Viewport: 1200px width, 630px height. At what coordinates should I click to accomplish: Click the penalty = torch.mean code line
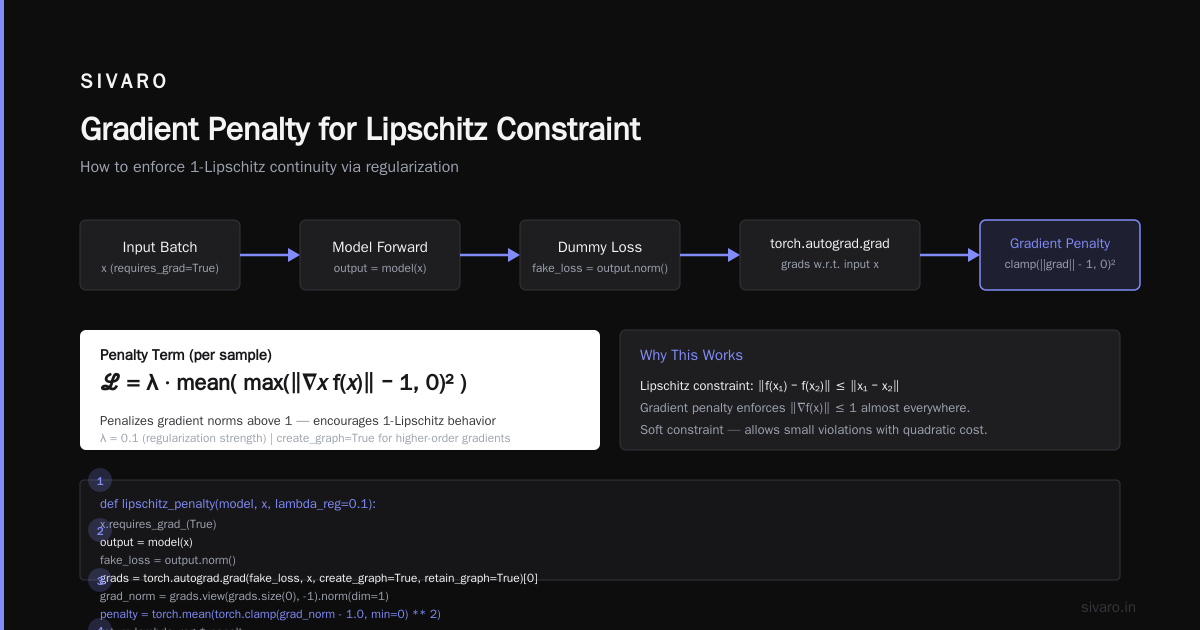point(270,614)
